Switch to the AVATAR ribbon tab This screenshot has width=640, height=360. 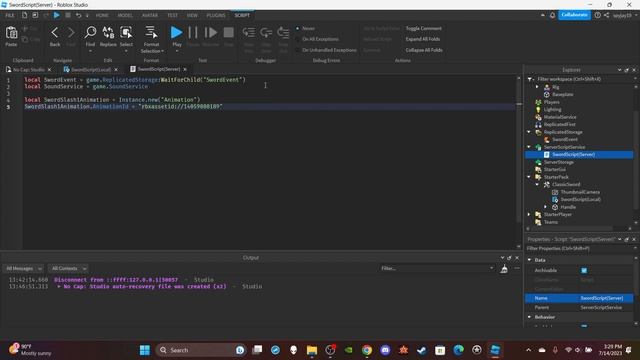[x=150, y=15]
